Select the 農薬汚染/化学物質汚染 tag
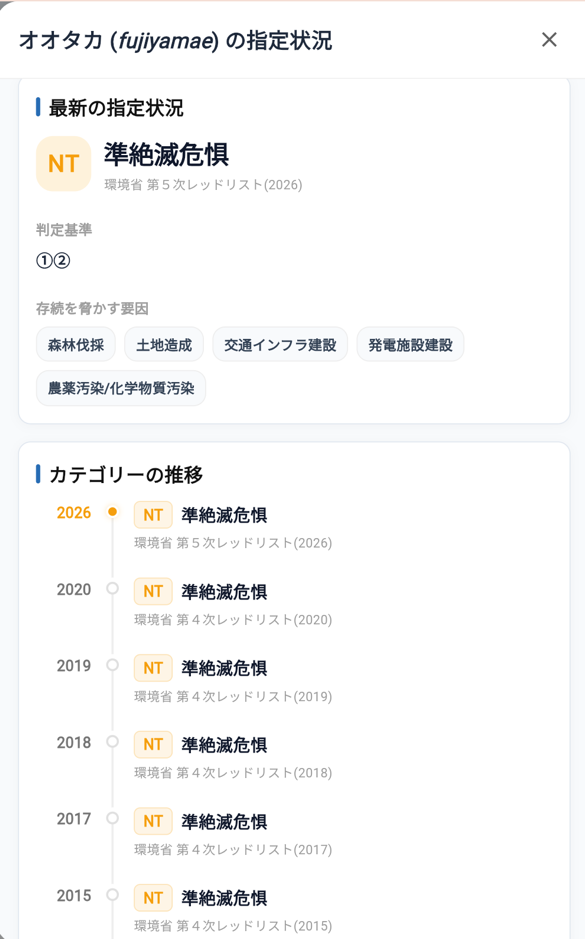This screenshot has width=585, height=939. click(121, 388)
